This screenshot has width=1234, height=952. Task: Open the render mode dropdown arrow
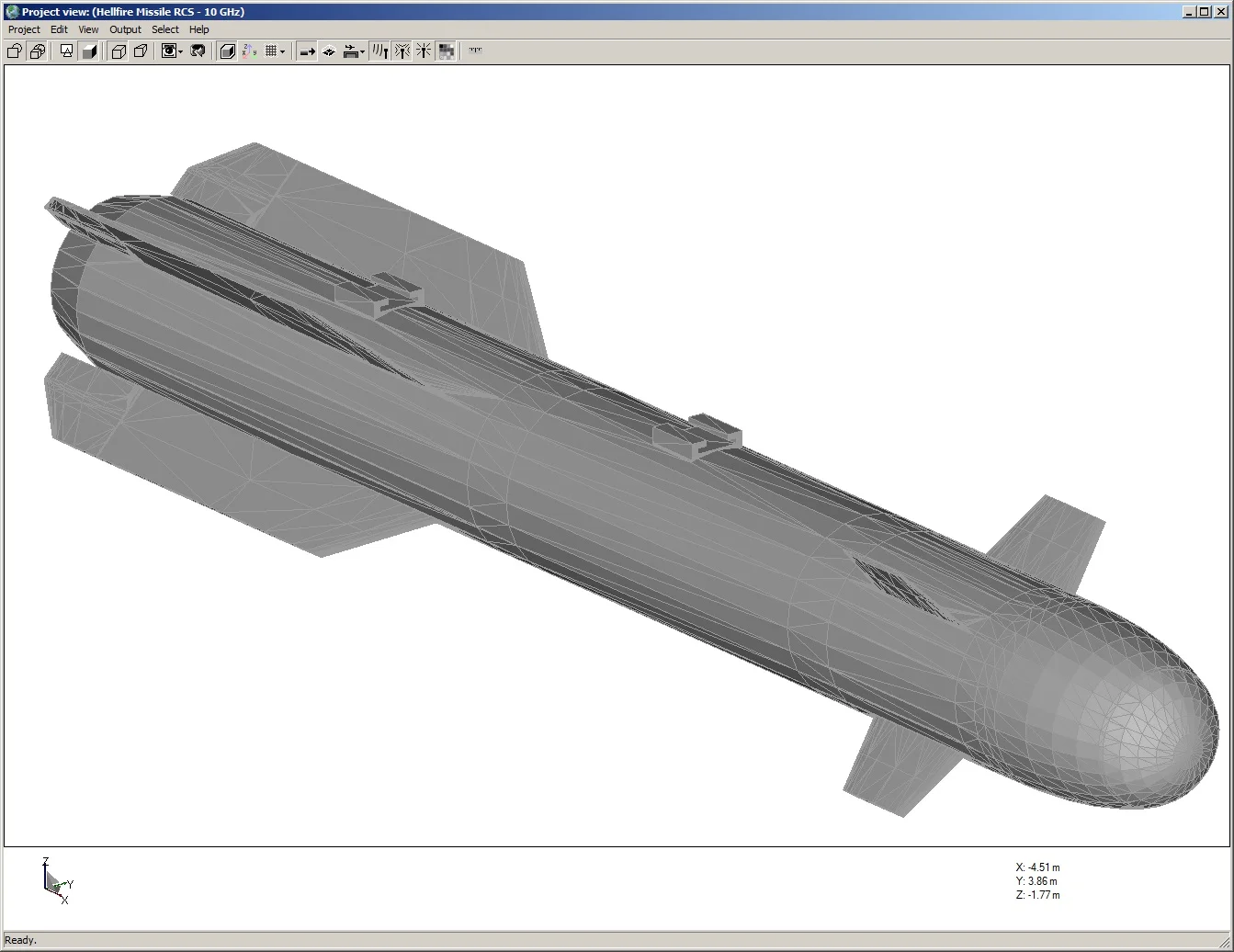tap(180, 51)
